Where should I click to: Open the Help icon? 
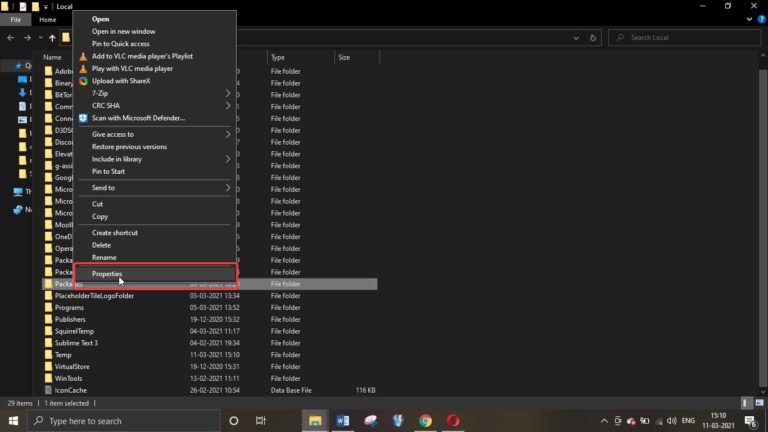[x=762, y=20]
